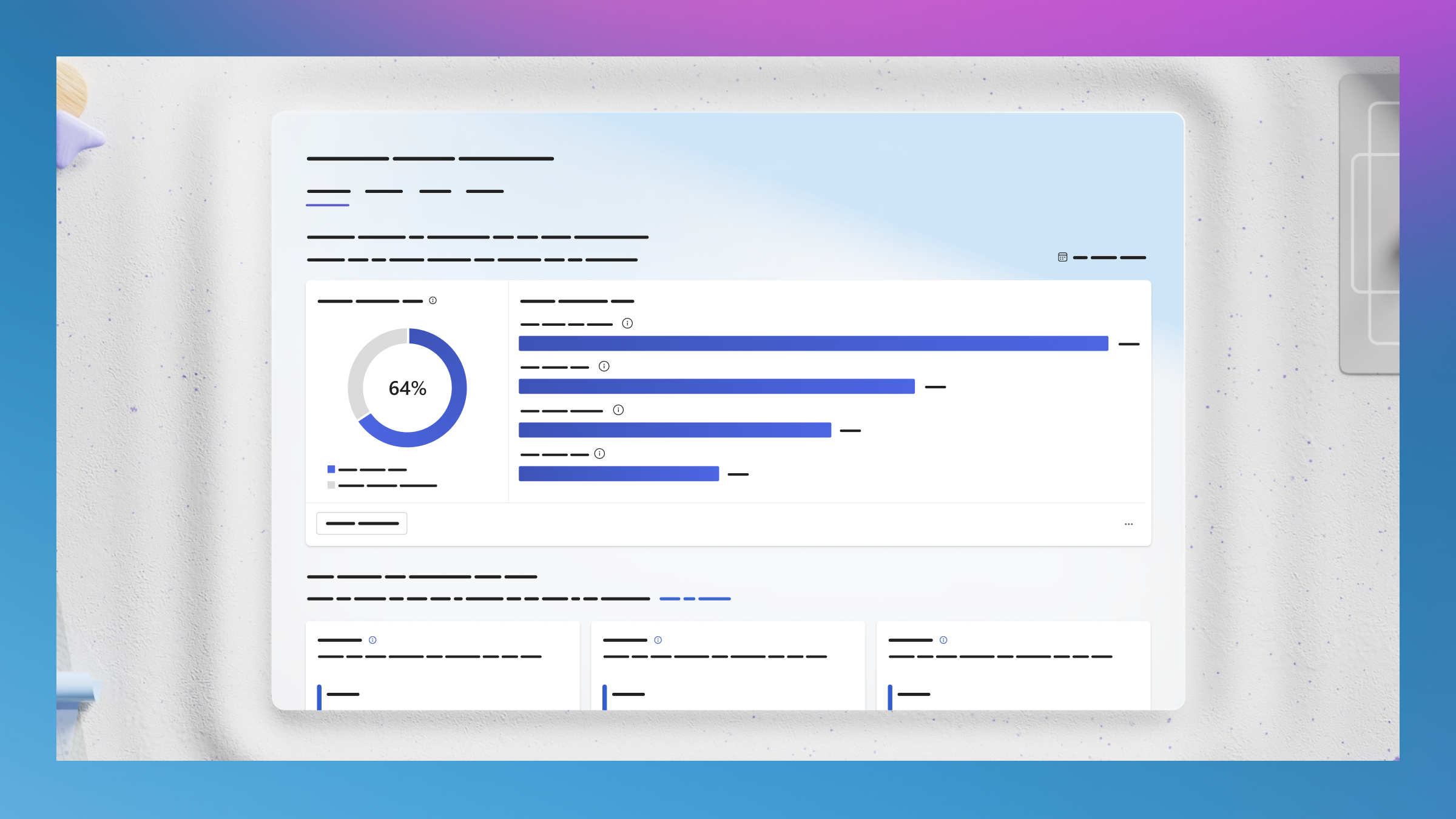Open the calendar date range picker
This screenshot has width=1456, height=819.
(1063, 257)
